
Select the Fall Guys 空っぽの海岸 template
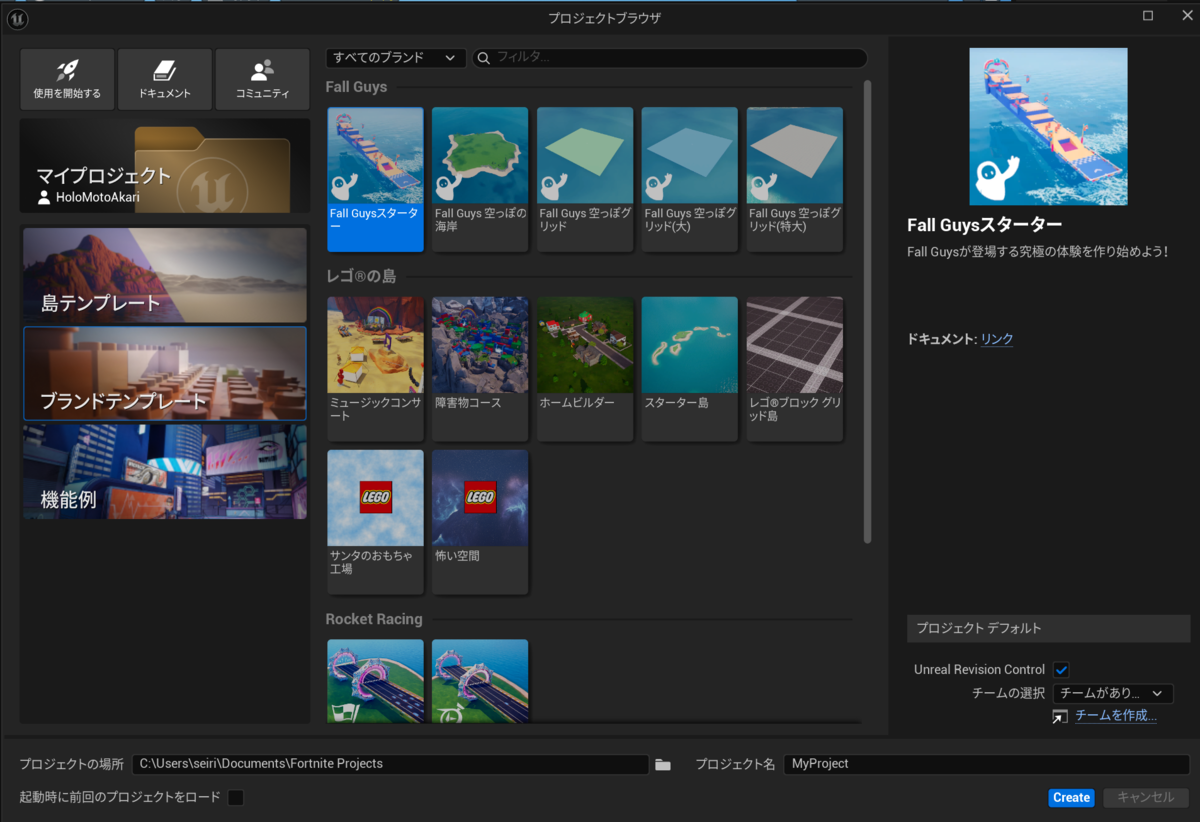pyautogui.click(x=480, y=179)
